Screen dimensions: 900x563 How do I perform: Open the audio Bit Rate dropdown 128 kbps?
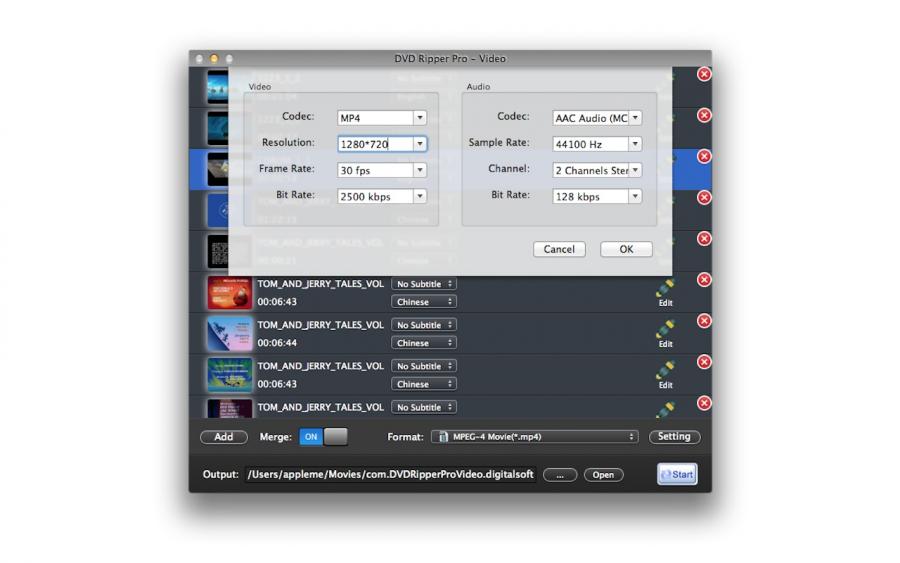coord(597,196)
